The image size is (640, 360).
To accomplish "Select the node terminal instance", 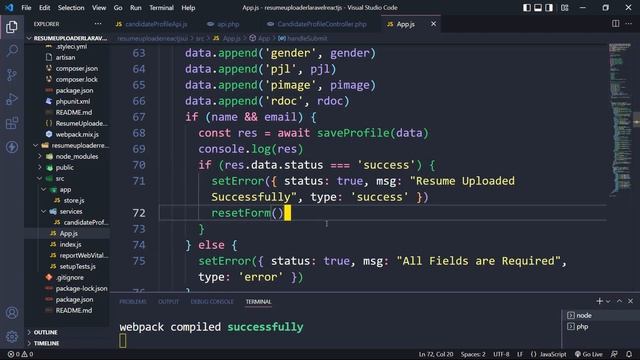I will click(x=601, y=315).
